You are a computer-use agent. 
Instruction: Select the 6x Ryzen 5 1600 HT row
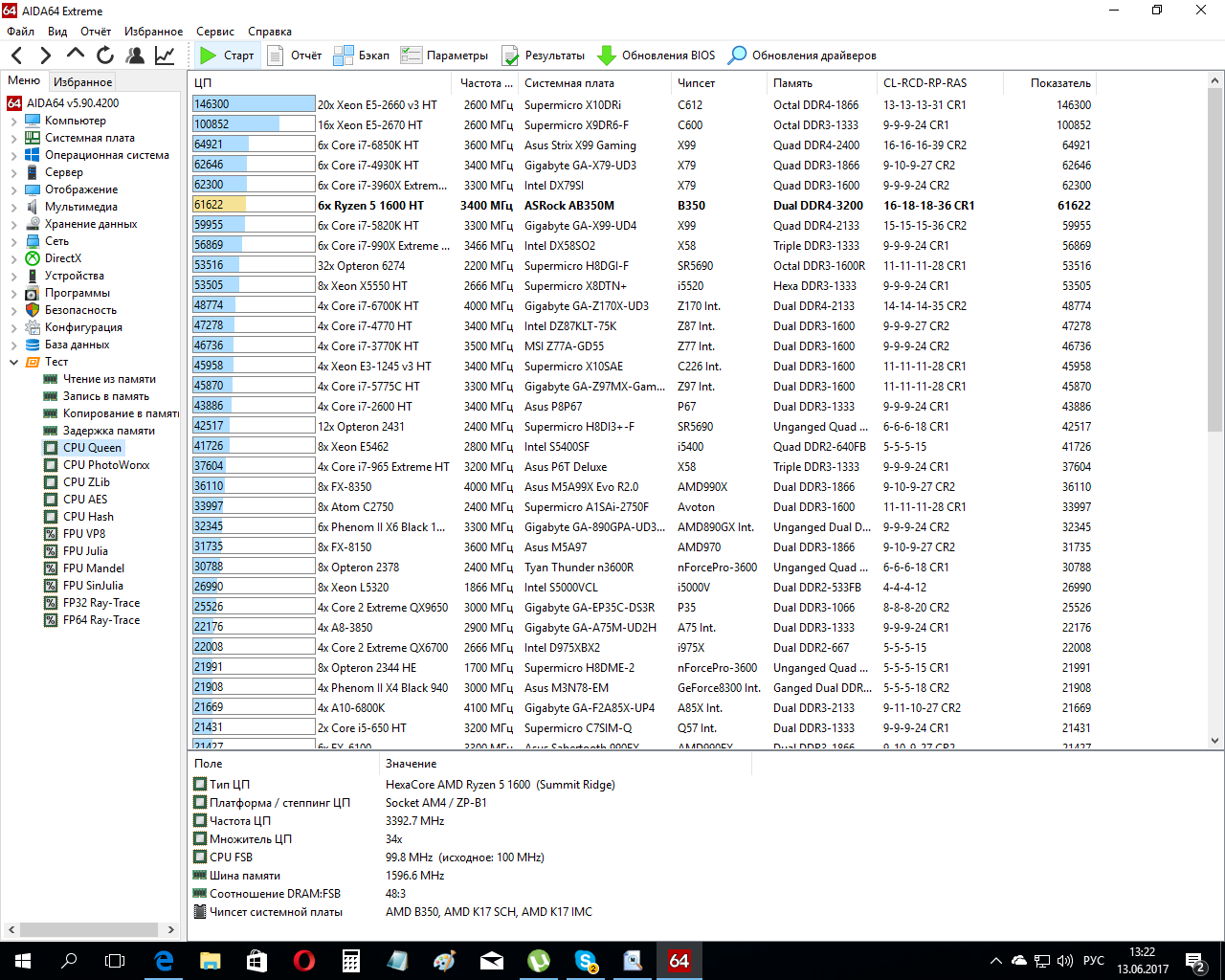641,205
